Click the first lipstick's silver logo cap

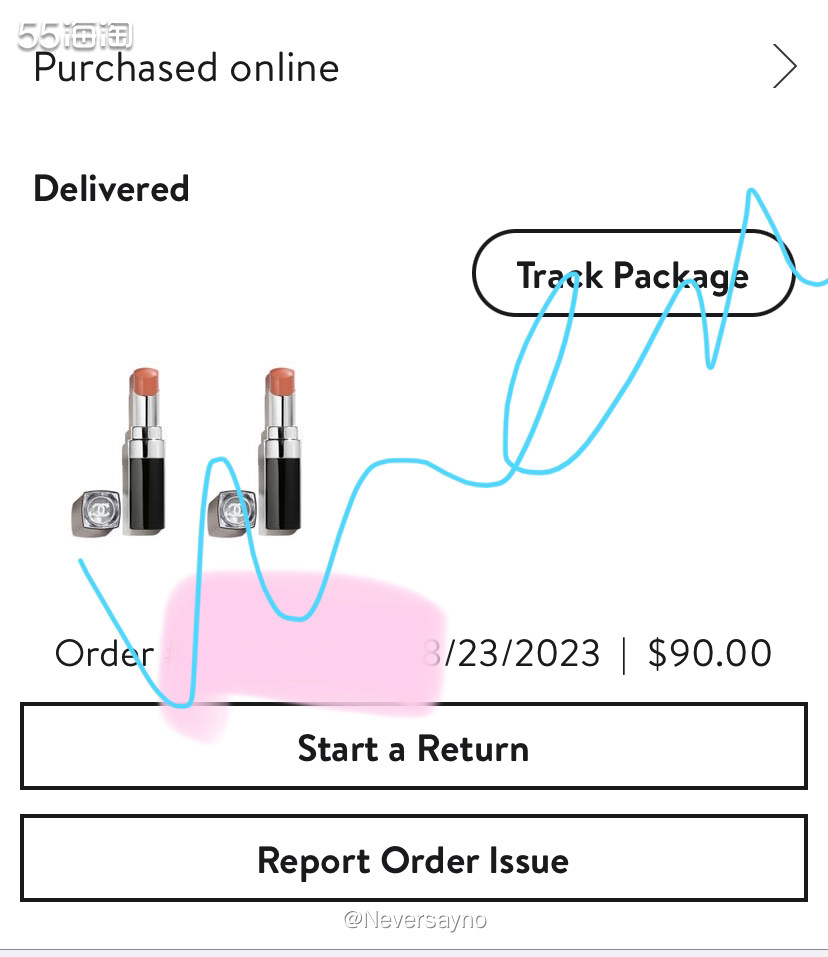click(96, 513)
